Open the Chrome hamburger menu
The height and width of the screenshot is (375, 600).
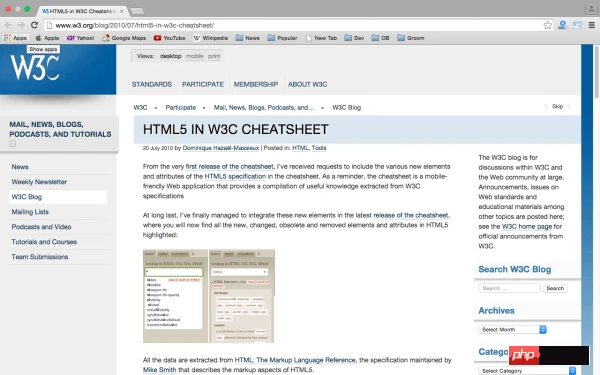[592, 25]
